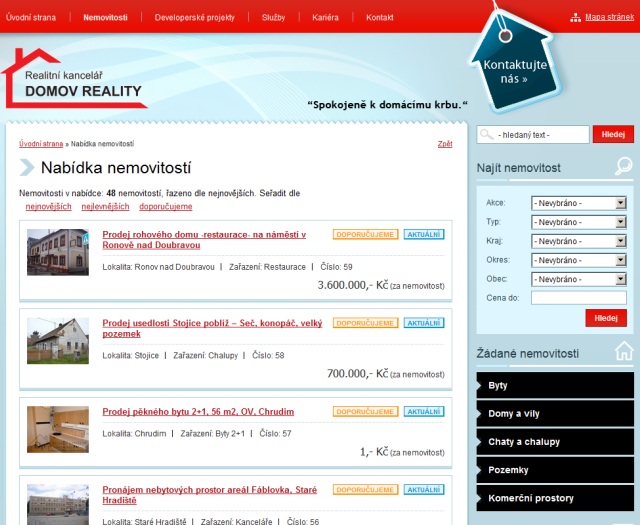640x525 pixels.
Task: Sort listings by nejlevnějších
Action: [x=105, y=207]
